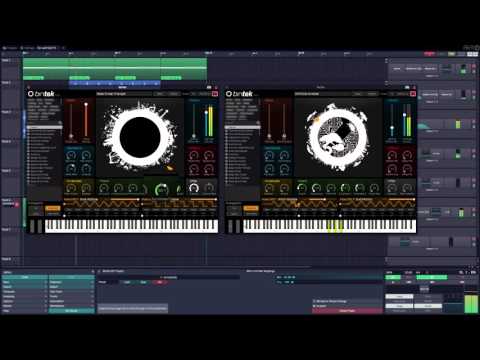Click the bottom-right teal knob in the left BioTek
This screenshot has height=360, width=480.
86,169
